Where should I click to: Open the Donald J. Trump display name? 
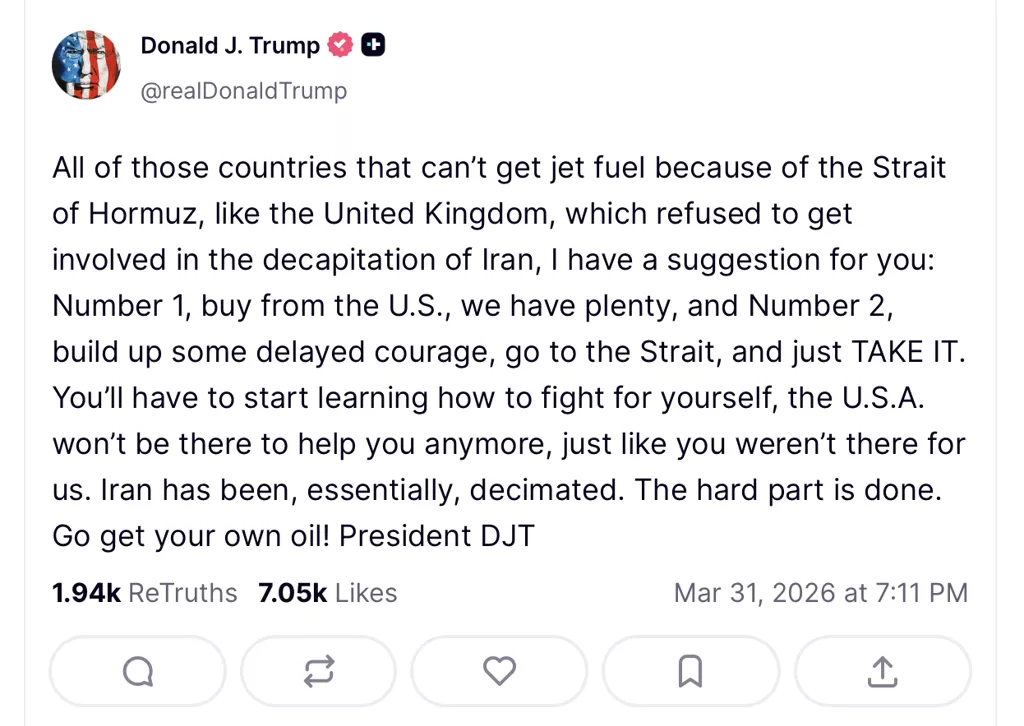coord(230,46)
